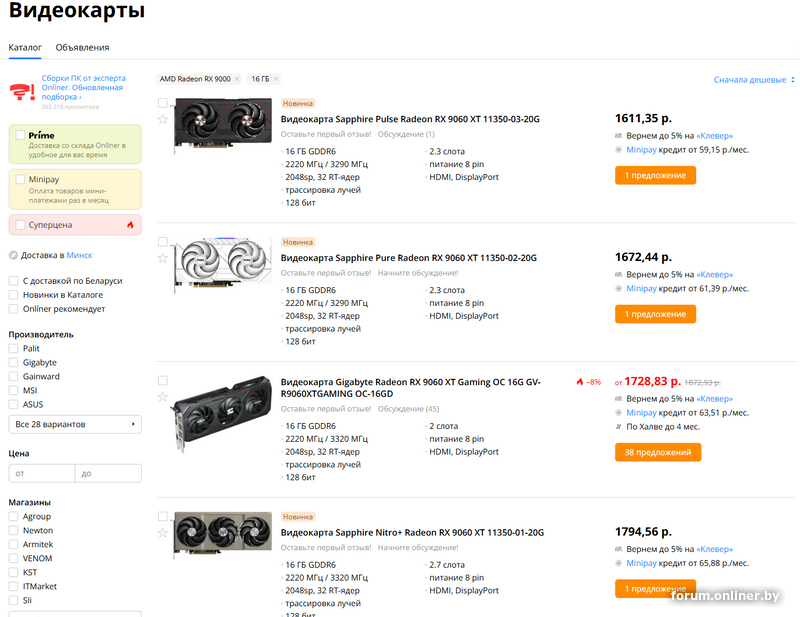Open the Сначала дешевые sorting dropdown
This screenshot has height=617, width=800.
point(754,80)
